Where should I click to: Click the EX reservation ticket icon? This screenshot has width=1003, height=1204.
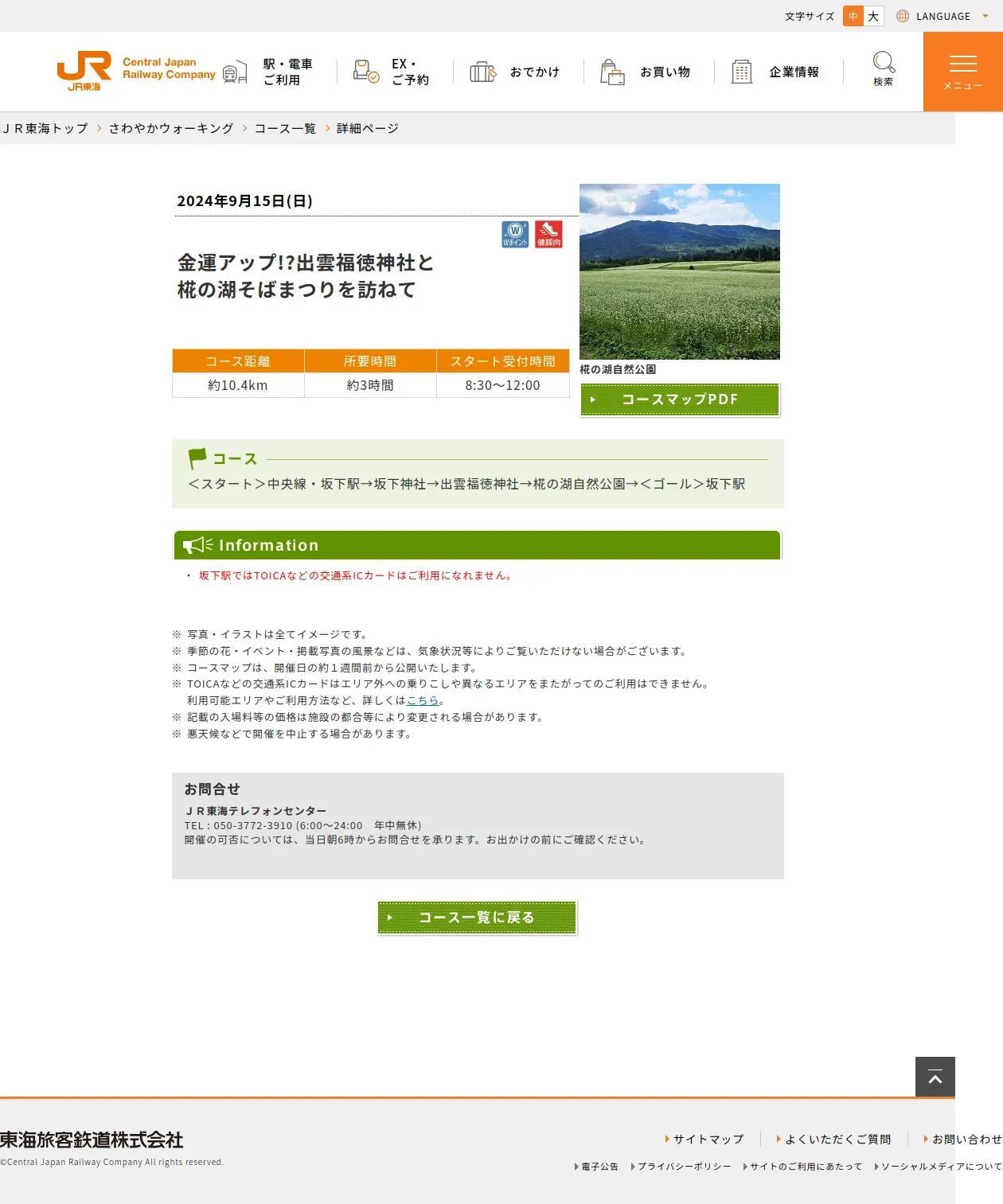click(365, 72)
